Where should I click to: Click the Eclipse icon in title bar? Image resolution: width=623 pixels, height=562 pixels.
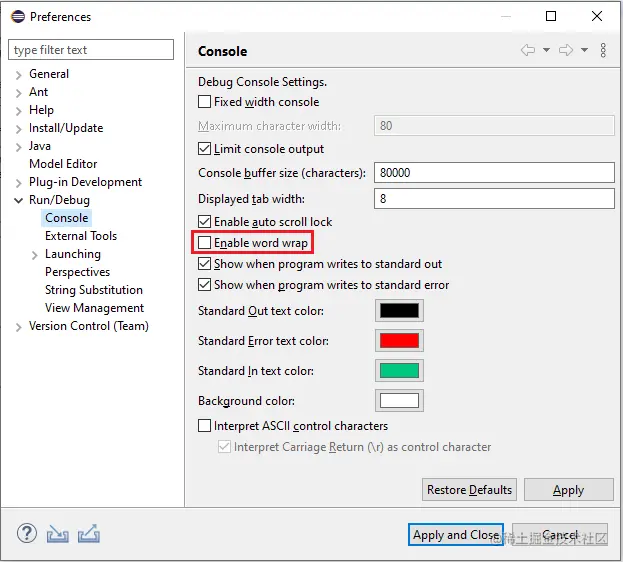coord(18,17)
